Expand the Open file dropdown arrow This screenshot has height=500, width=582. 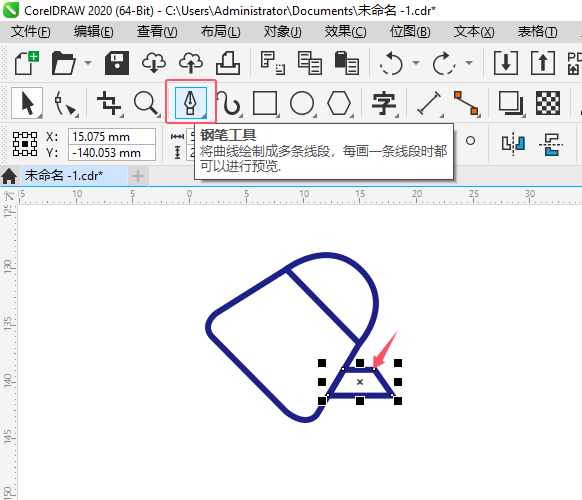coord(88,63)
